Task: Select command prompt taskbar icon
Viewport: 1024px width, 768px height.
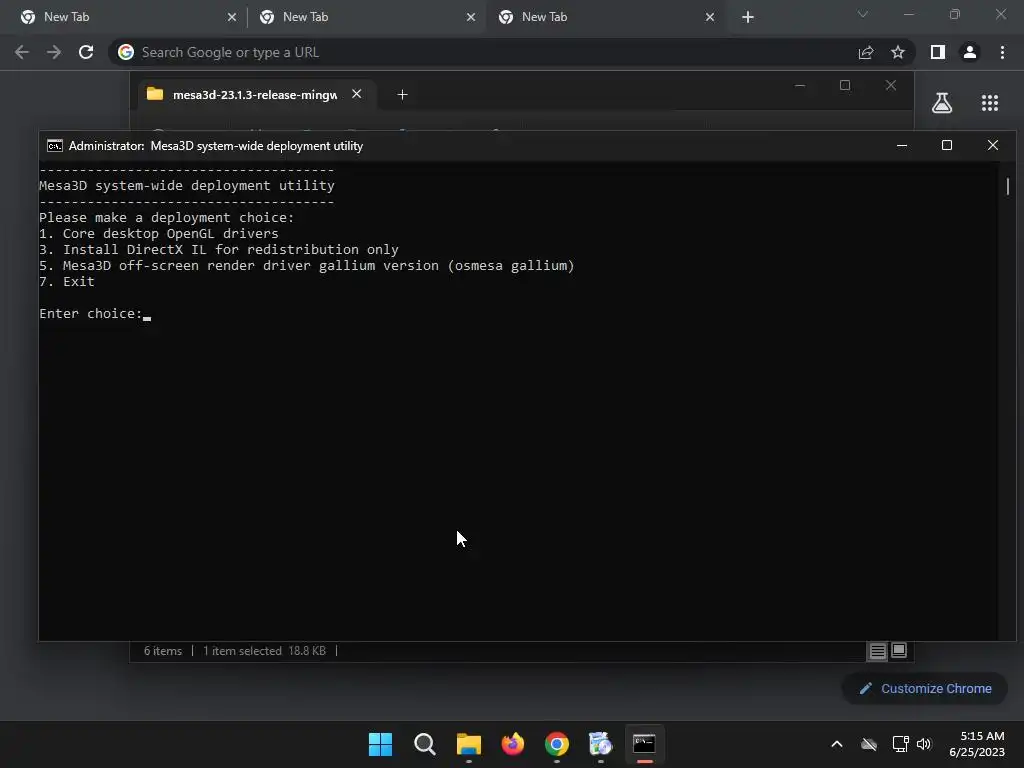Action: [x=644, y=744]
